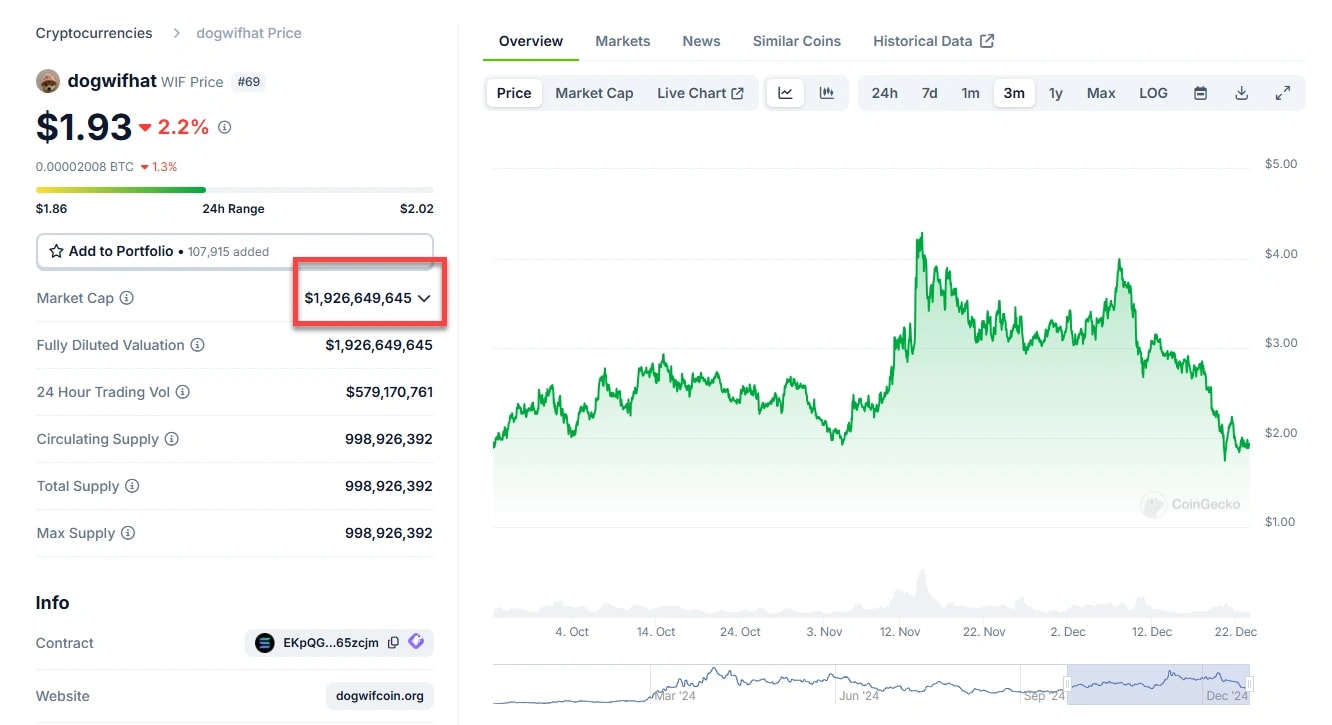Visit the dogwifcoin.org website link
The image size is (1332, 725).
[x=380, y=696]
